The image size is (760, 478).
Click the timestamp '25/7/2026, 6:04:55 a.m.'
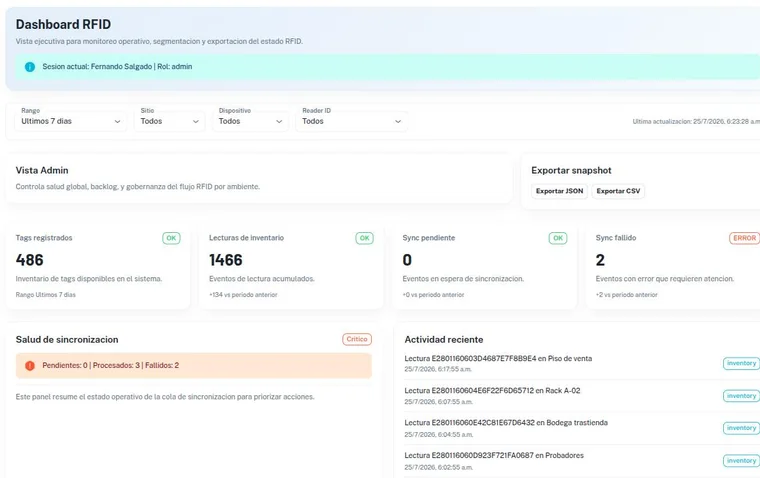439,435
